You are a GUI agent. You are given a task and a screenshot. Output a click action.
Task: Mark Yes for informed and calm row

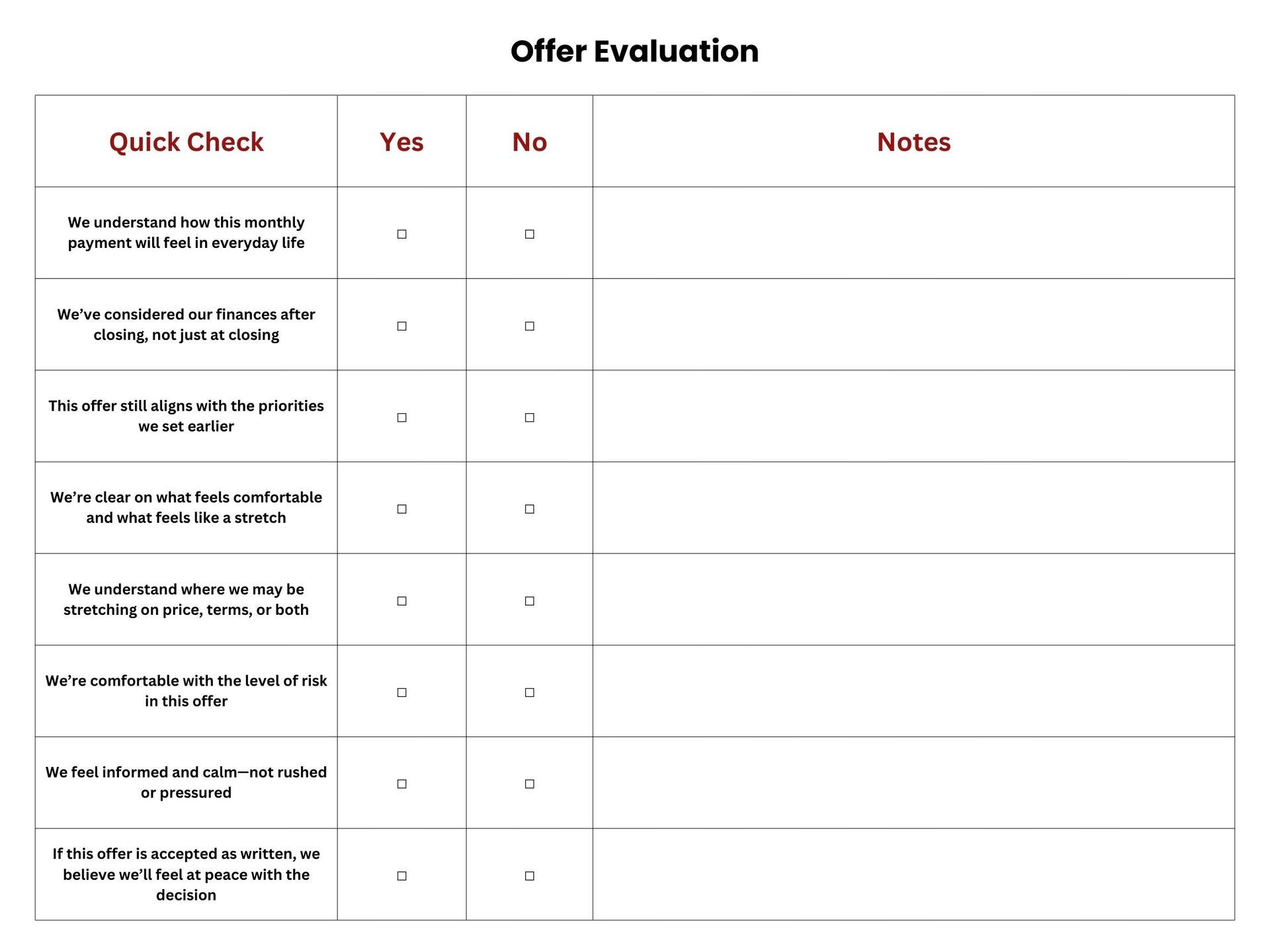tap(402, 784)
